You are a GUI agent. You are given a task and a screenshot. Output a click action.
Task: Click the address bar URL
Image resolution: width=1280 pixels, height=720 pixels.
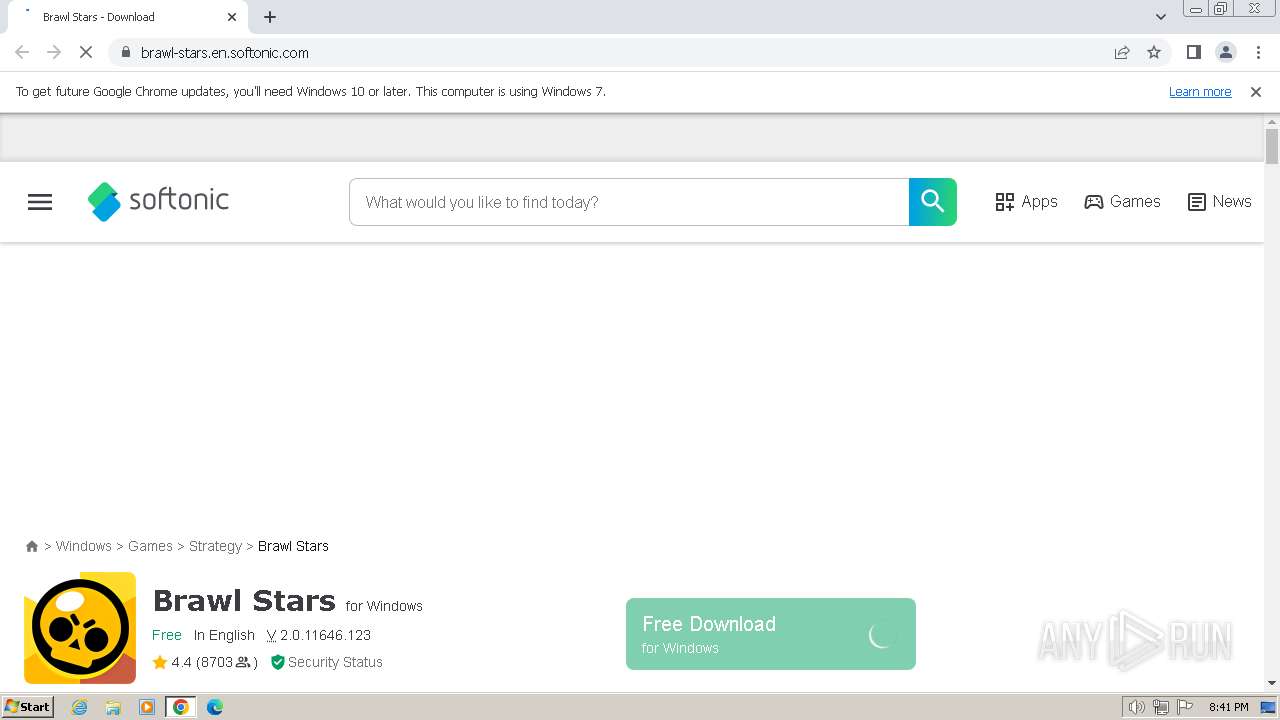click(225, 53)
